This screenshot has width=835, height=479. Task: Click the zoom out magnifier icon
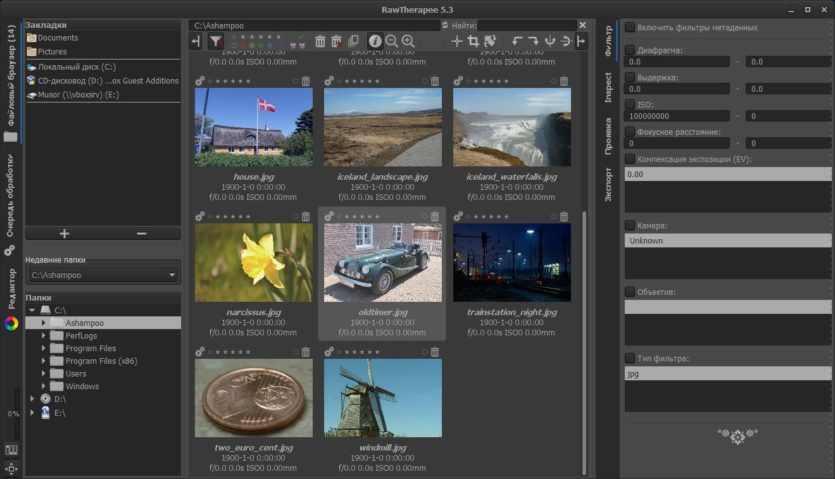coord(391,41)
